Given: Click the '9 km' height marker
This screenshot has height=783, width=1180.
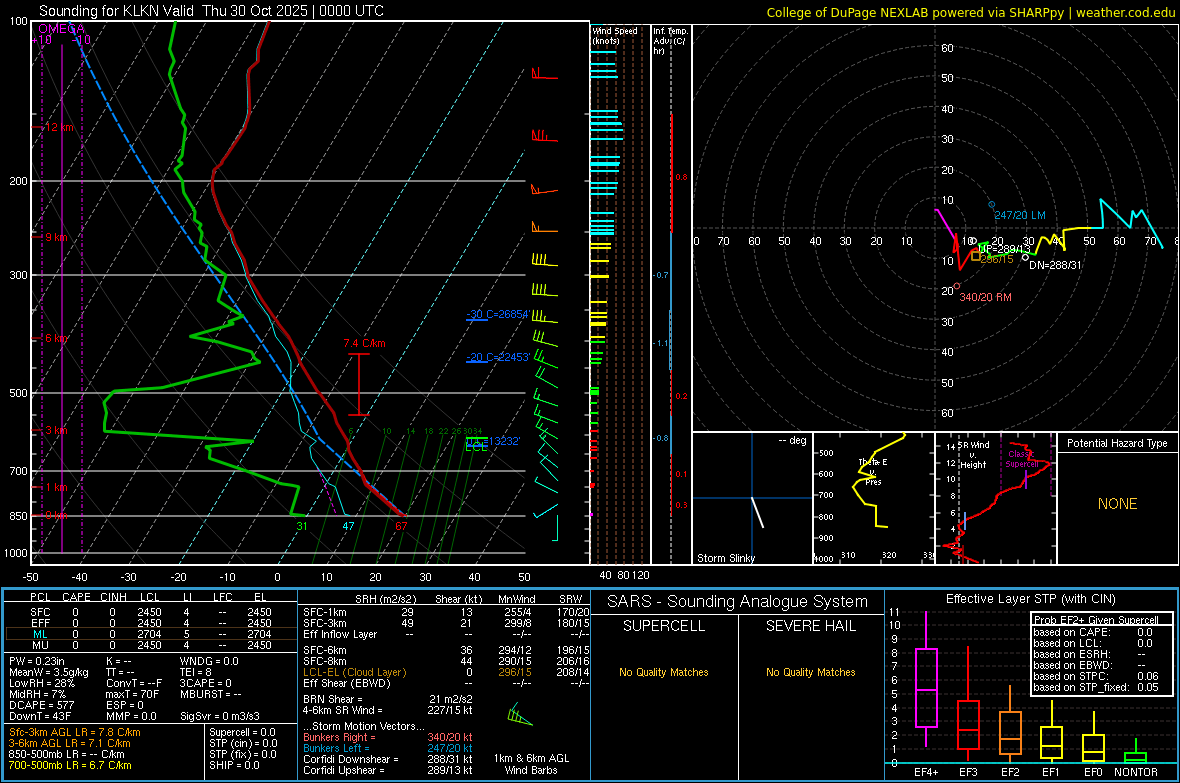Looking at the screenshot, I should (56, 237).
